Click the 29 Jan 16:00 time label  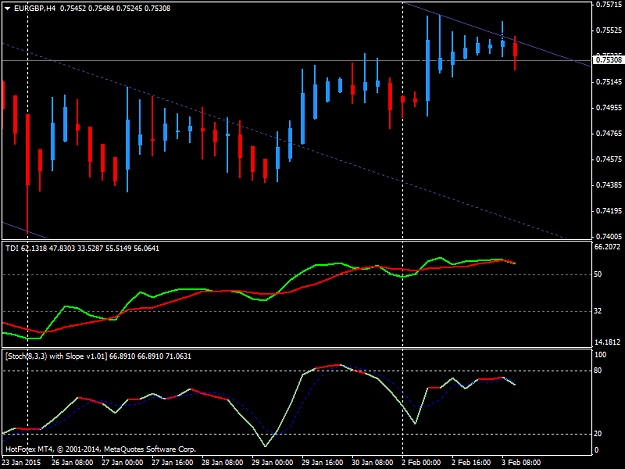[x=322, y=462]
